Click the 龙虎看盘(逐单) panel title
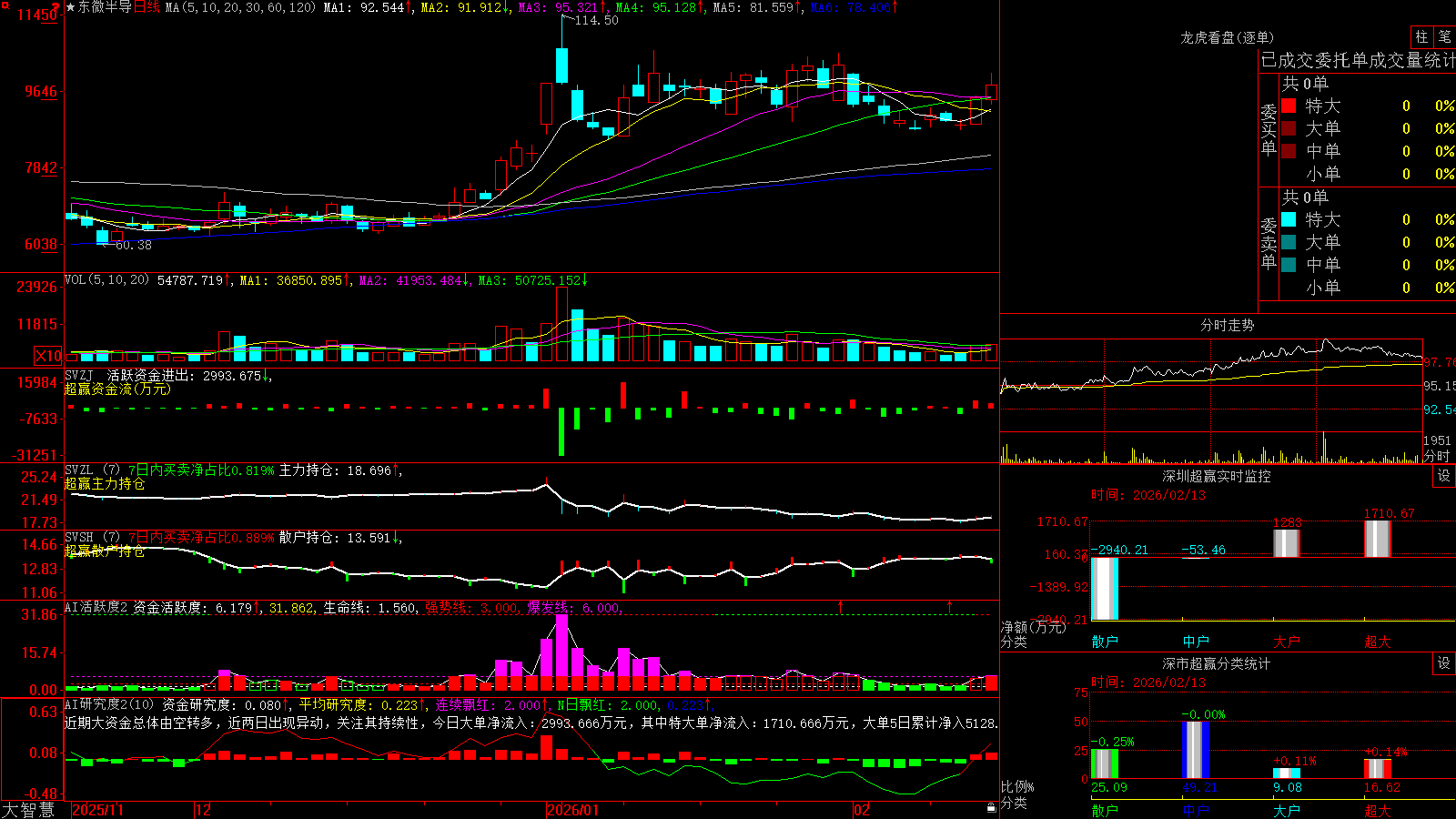This screenshot has width=1456, height=819. [1227, 37]
